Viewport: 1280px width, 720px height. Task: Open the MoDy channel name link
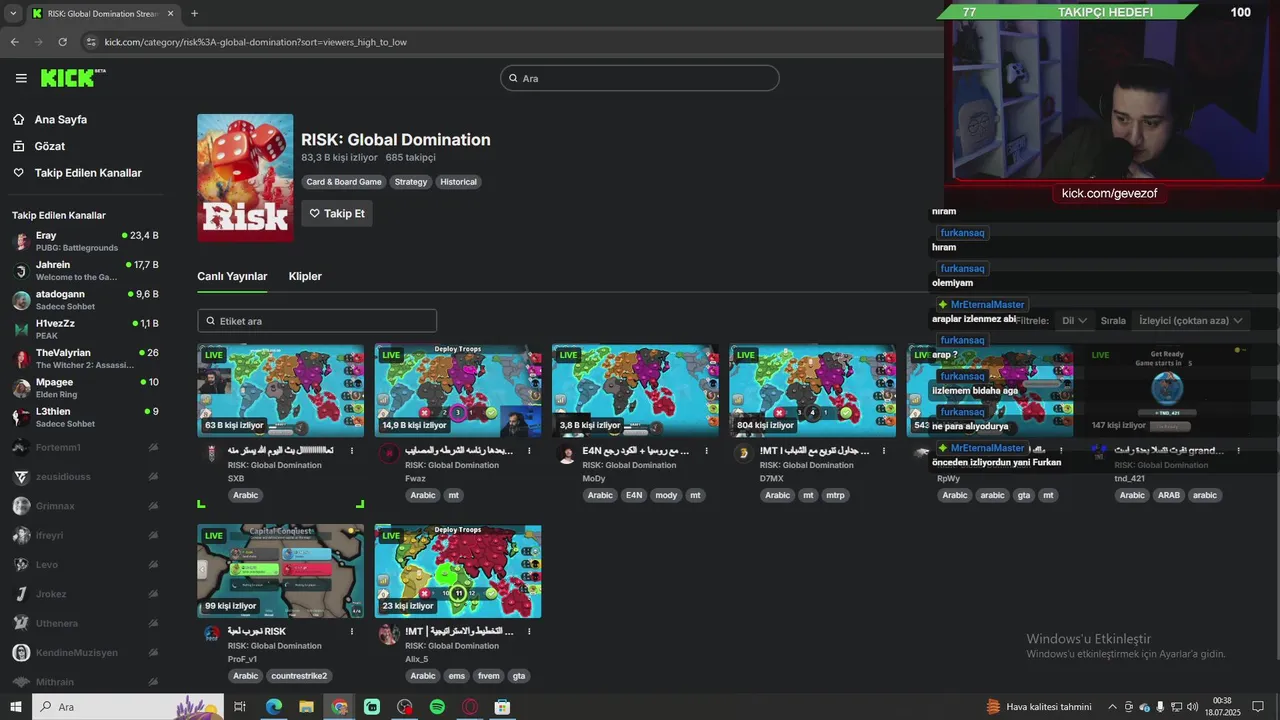tap(594, 479)
